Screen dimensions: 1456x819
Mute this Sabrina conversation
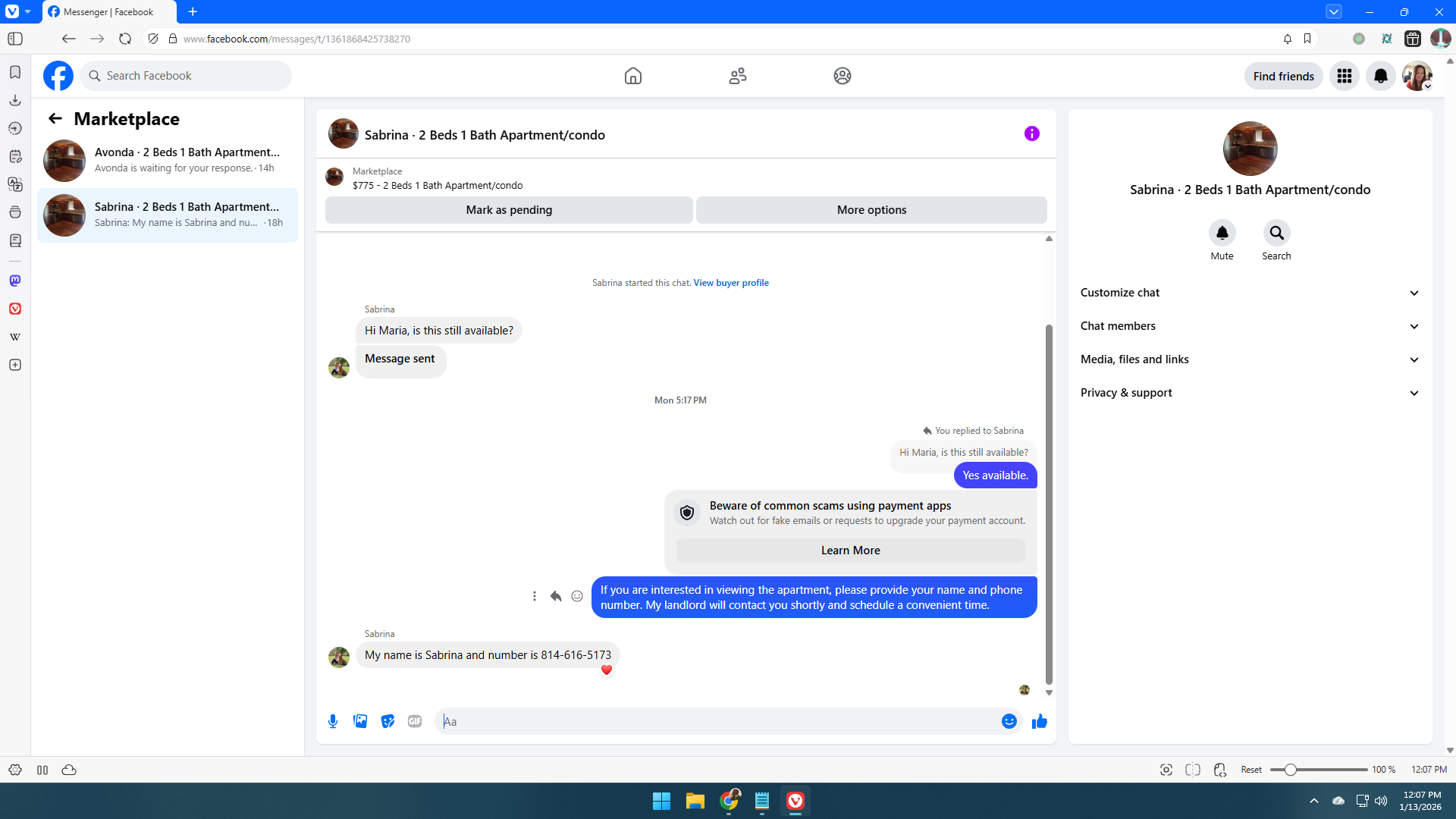click(1222, 234)
